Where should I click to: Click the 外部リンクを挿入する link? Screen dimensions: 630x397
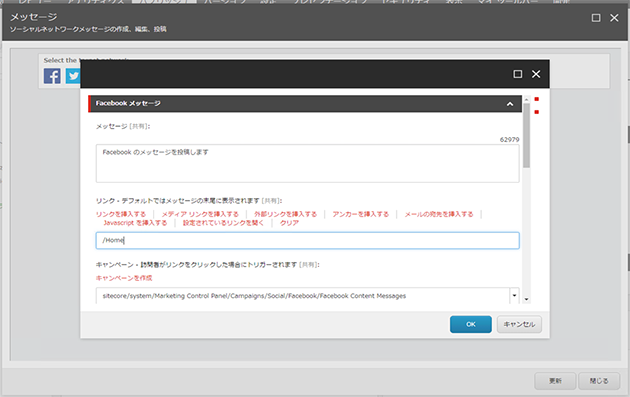[x=285, y=214]
